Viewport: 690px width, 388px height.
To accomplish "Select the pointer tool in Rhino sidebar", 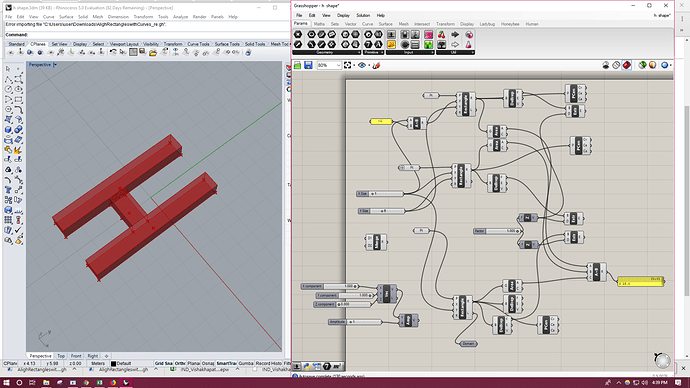I will (x=8, y=69).
